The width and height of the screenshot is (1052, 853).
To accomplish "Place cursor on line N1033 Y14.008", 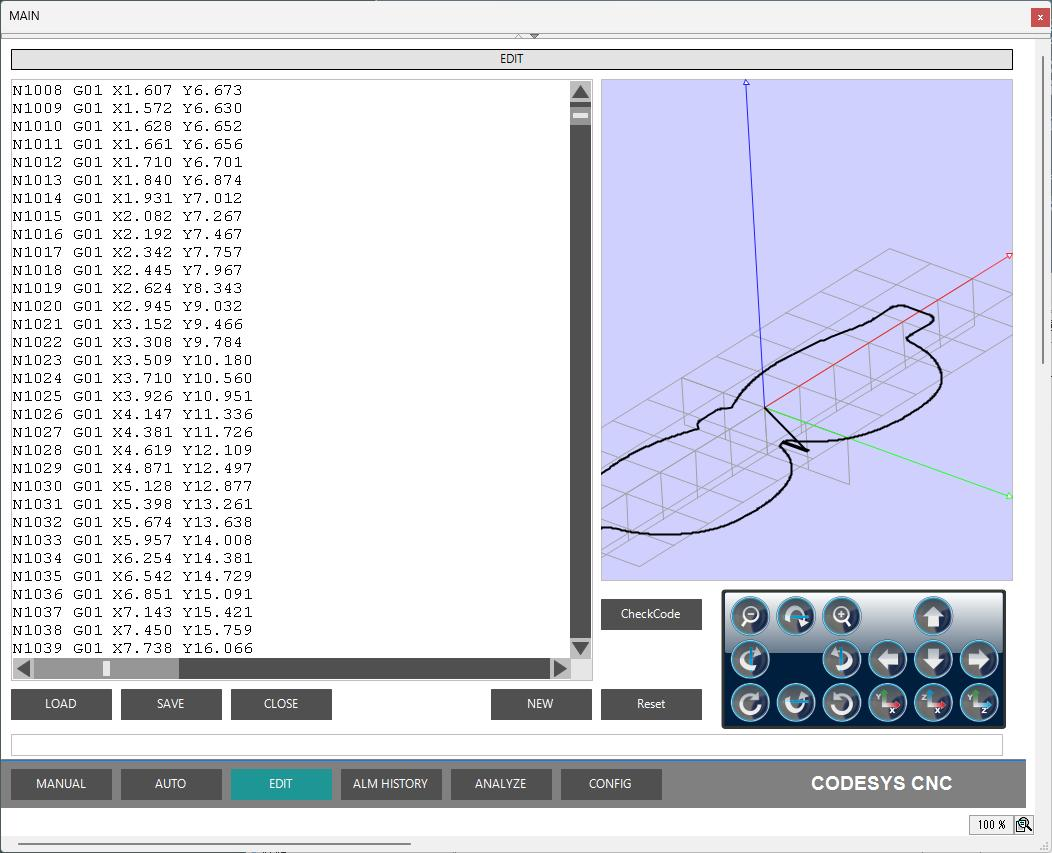I will click(132, 540).
